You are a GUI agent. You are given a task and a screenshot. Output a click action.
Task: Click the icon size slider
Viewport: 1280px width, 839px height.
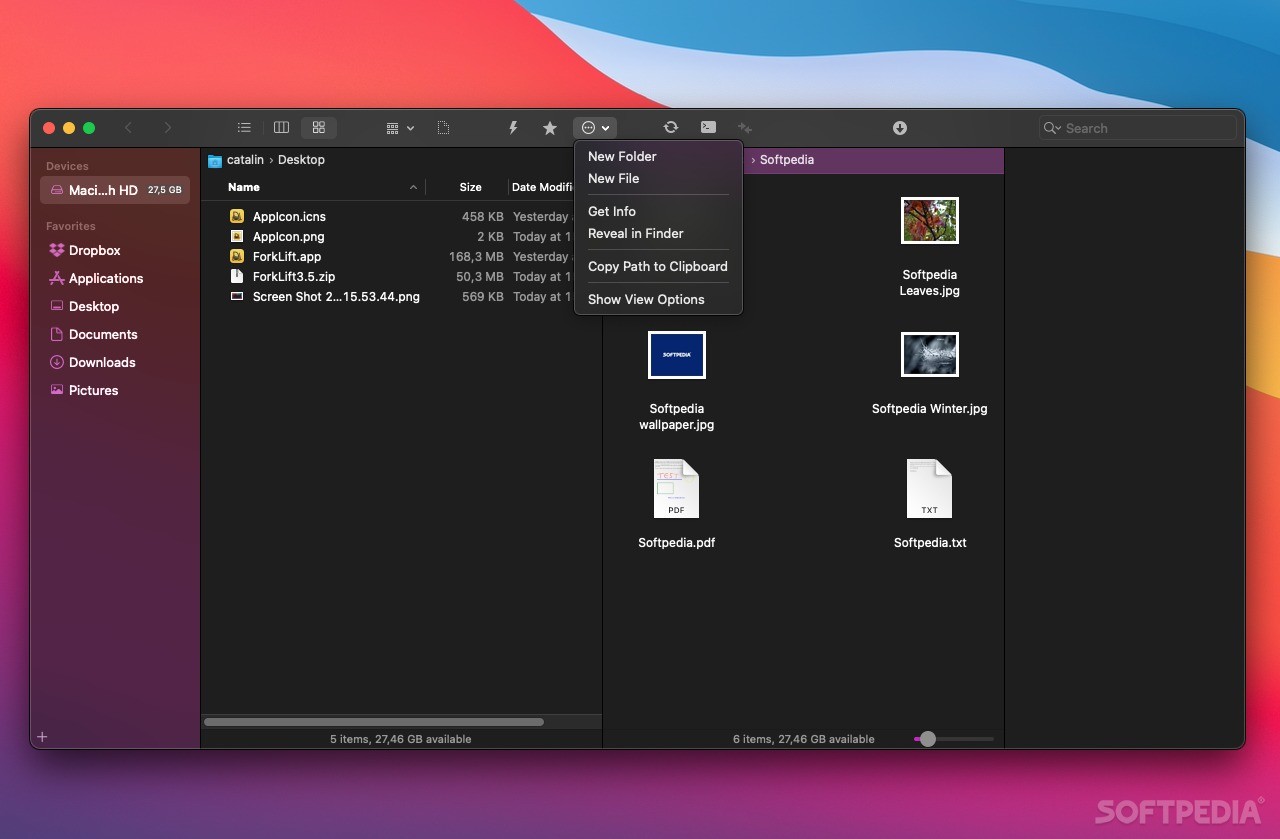[954, 739]
